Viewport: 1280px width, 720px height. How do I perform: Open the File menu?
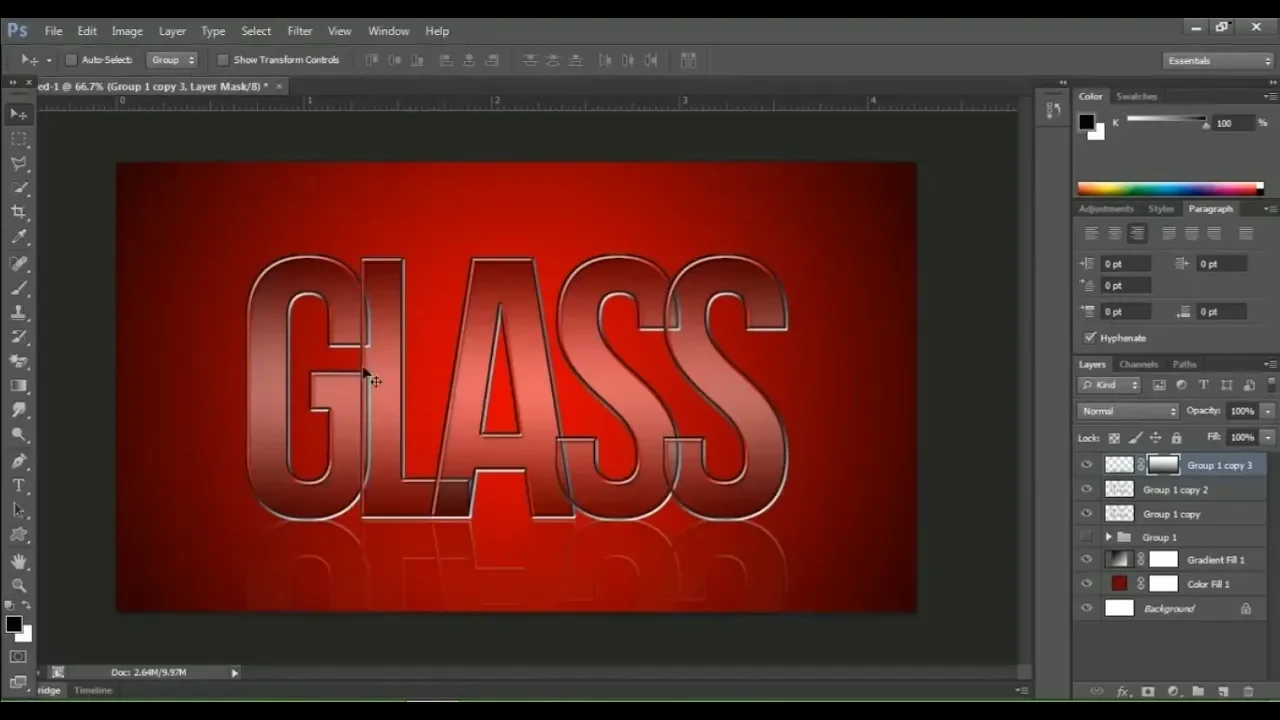pyautogui.click(x=53, y=31)
